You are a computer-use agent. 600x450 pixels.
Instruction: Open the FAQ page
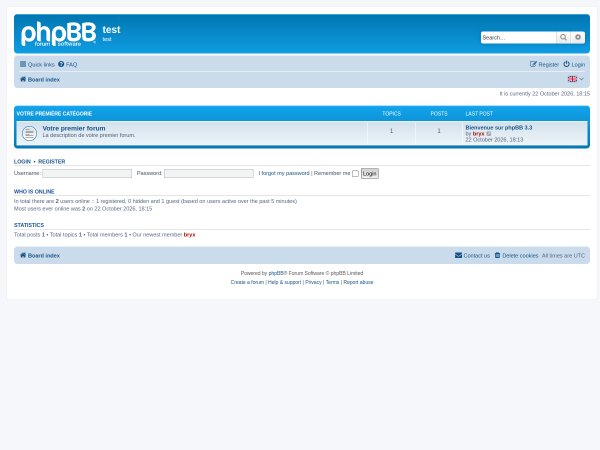click(x=68, y=64)
